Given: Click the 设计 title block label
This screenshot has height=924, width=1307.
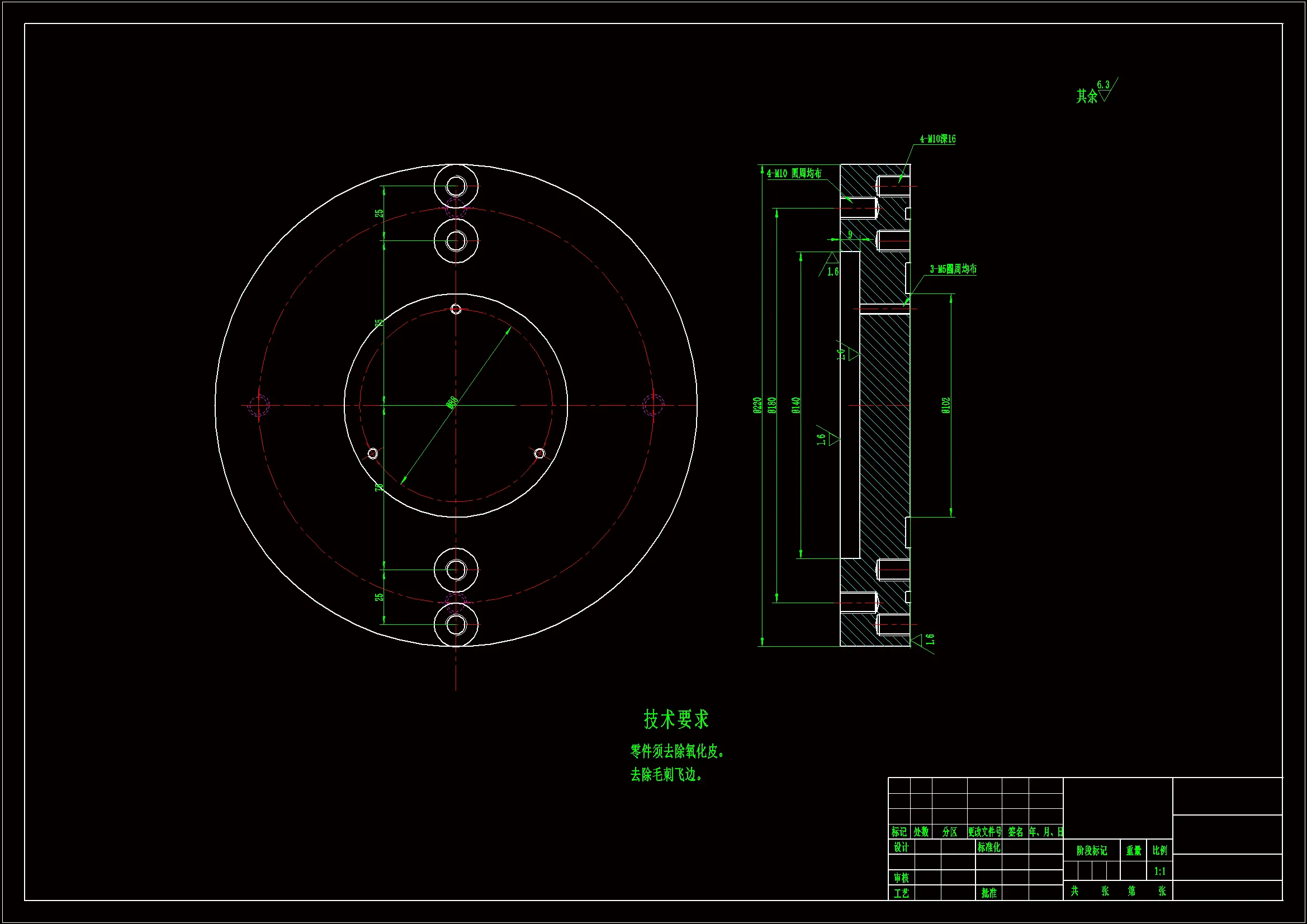Looking at the screenshot, I should pyautogui.click(x=901, y=847).
